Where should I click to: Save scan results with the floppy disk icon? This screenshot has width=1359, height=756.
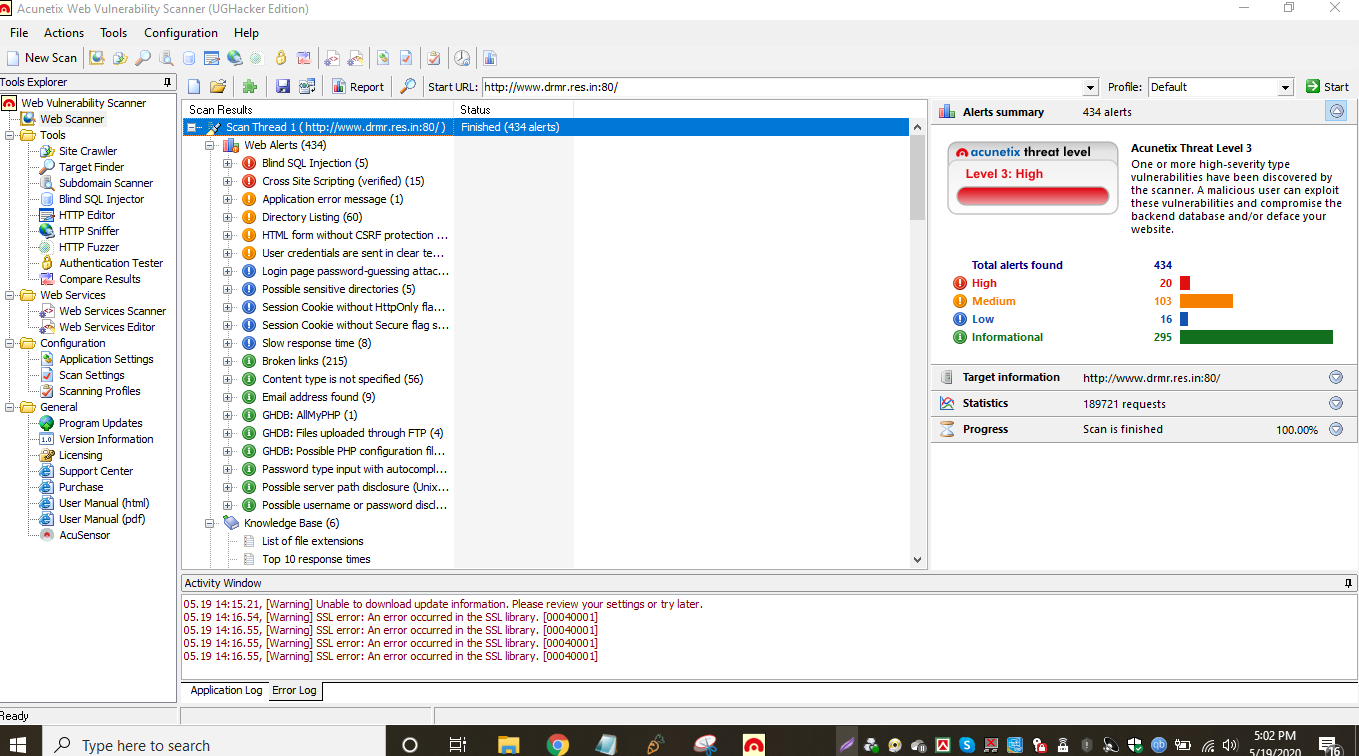[x=283, y=87]
